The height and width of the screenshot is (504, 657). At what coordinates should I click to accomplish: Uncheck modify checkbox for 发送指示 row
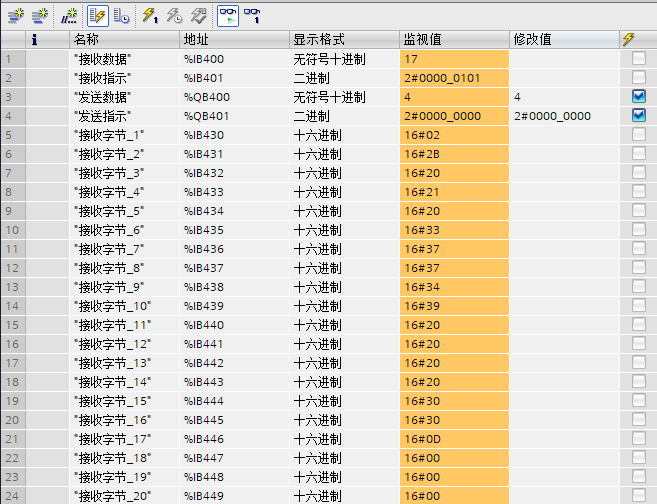[x=639, y=116]
